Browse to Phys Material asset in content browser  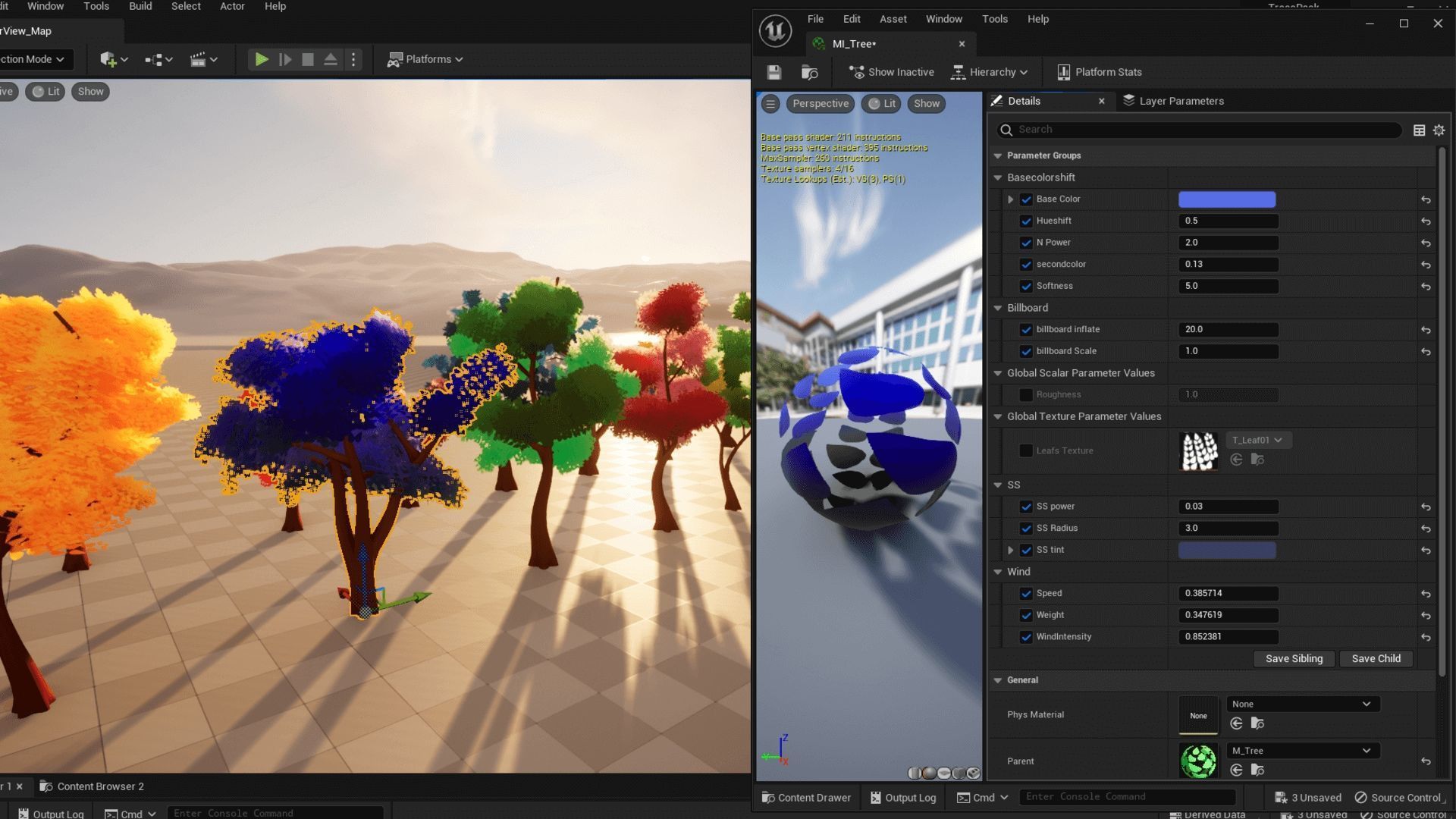pos(1257,723)
